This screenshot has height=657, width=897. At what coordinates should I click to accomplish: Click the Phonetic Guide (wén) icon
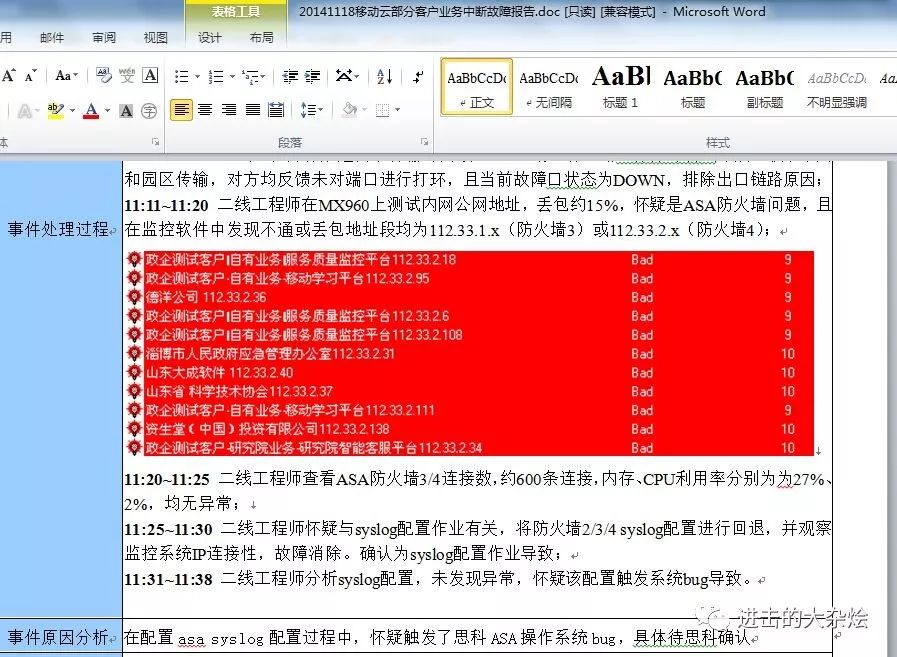[127, 76]
